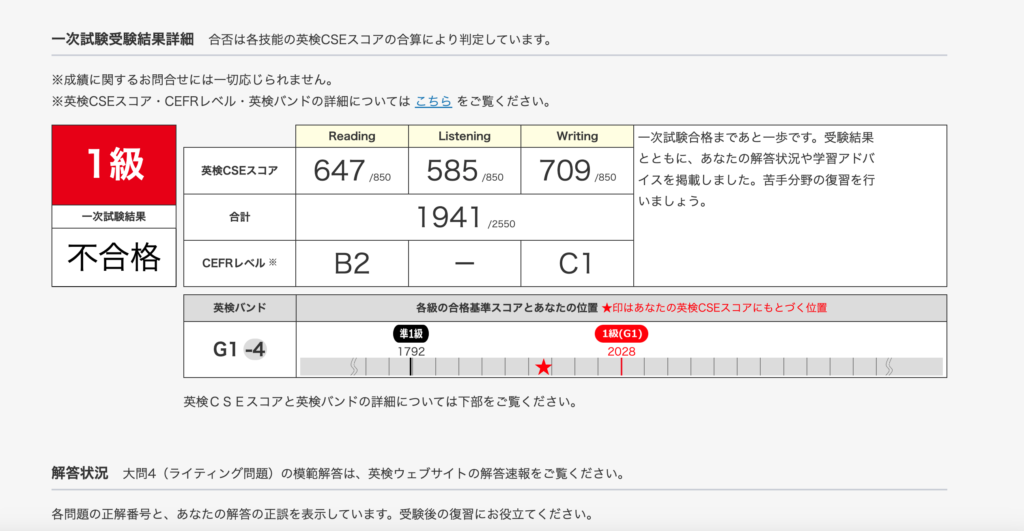Click the B2 CEFR level cell
This screenshot has width=1024, height=531.
pyautogui.click(x=351, y=263)
